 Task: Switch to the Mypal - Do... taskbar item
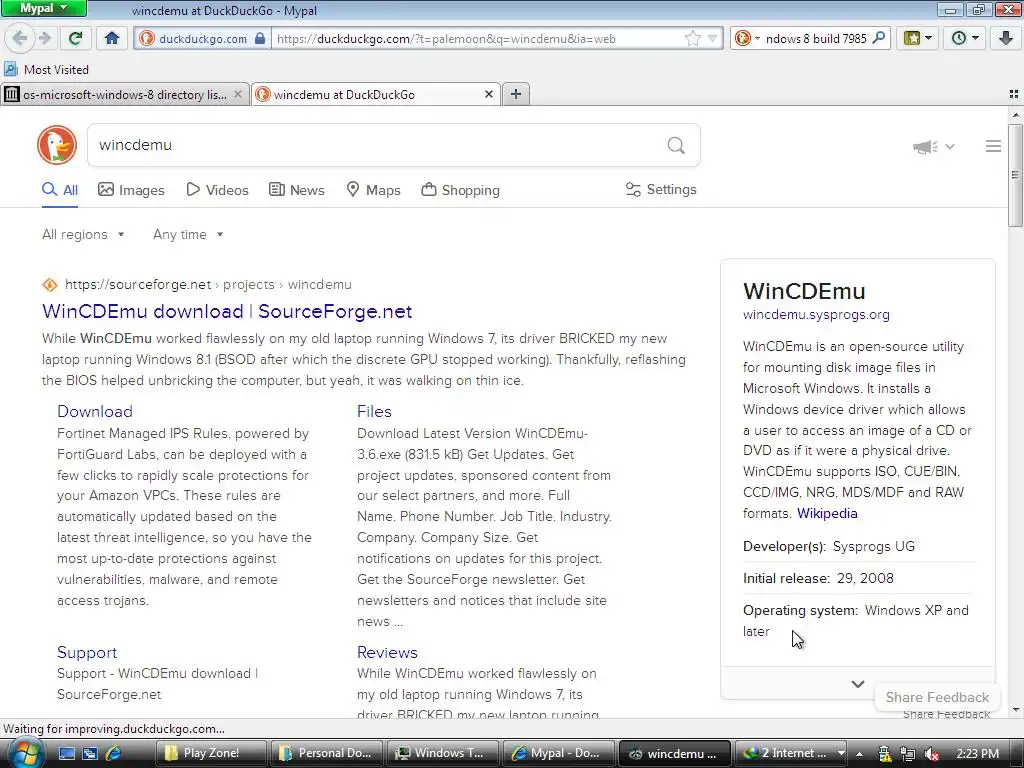coord(557,753)
